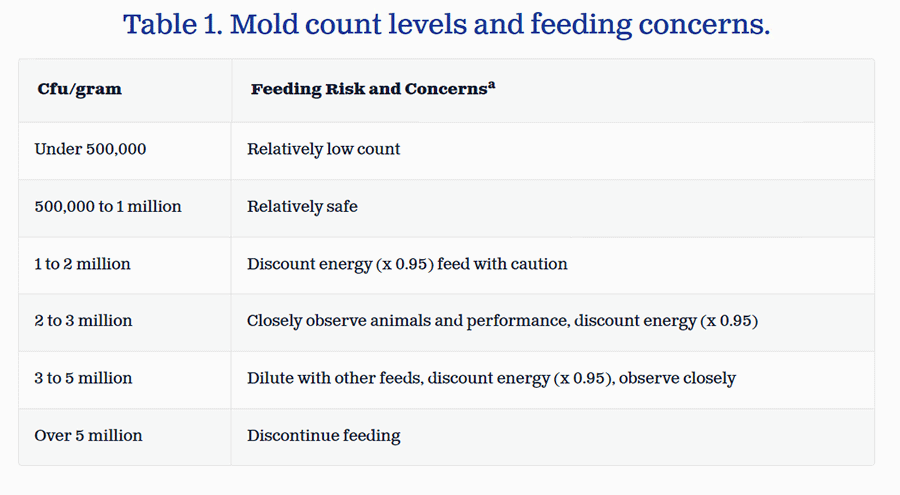Select the "500,000 to 1 million" cell

[108, 207]
